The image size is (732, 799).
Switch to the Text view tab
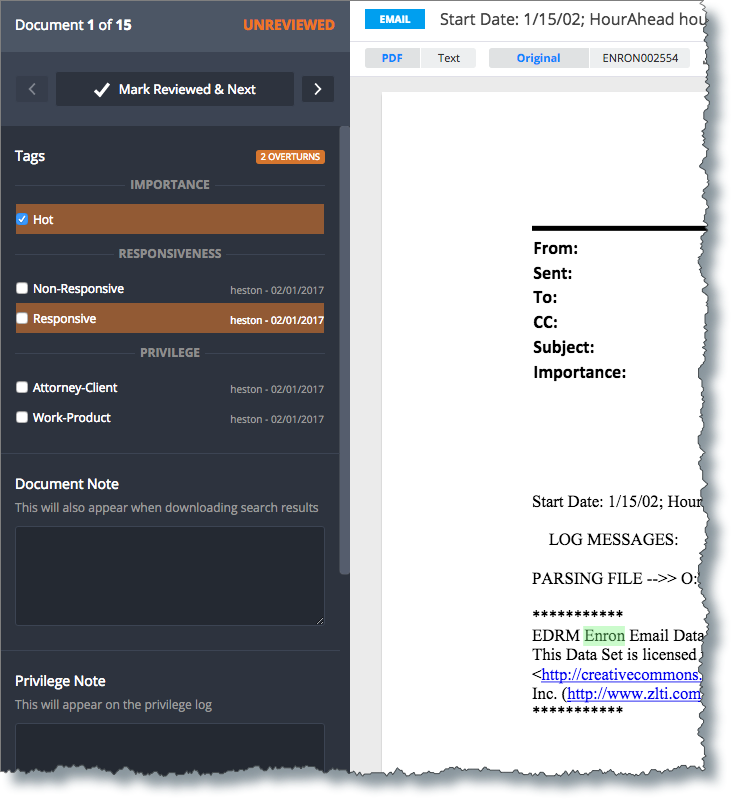pyautogui.click(x=448, y=58)
